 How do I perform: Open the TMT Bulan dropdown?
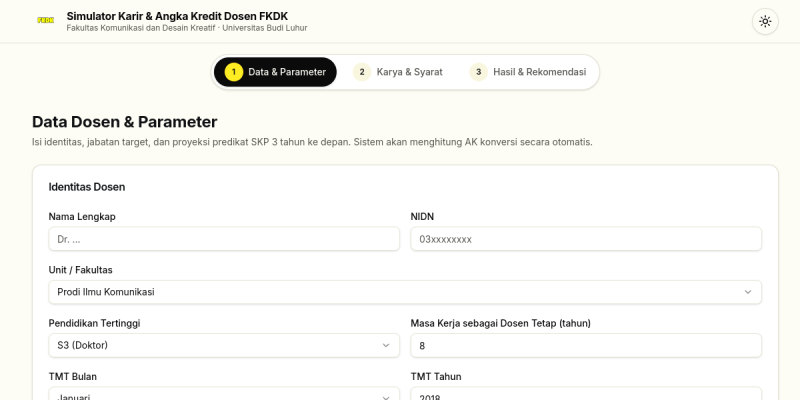[224, 394]
